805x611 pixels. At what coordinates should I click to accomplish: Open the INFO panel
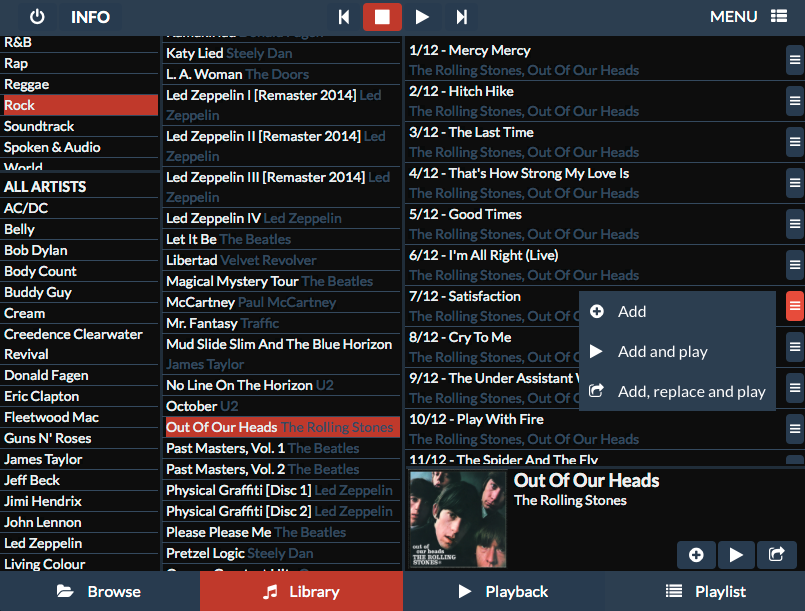pyautogui.click(x=90, y=17)
